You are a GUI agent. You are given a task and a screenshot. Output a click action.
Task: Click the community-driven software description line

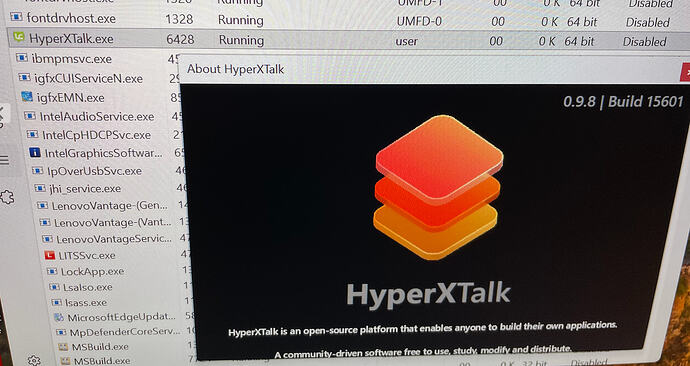423,351
